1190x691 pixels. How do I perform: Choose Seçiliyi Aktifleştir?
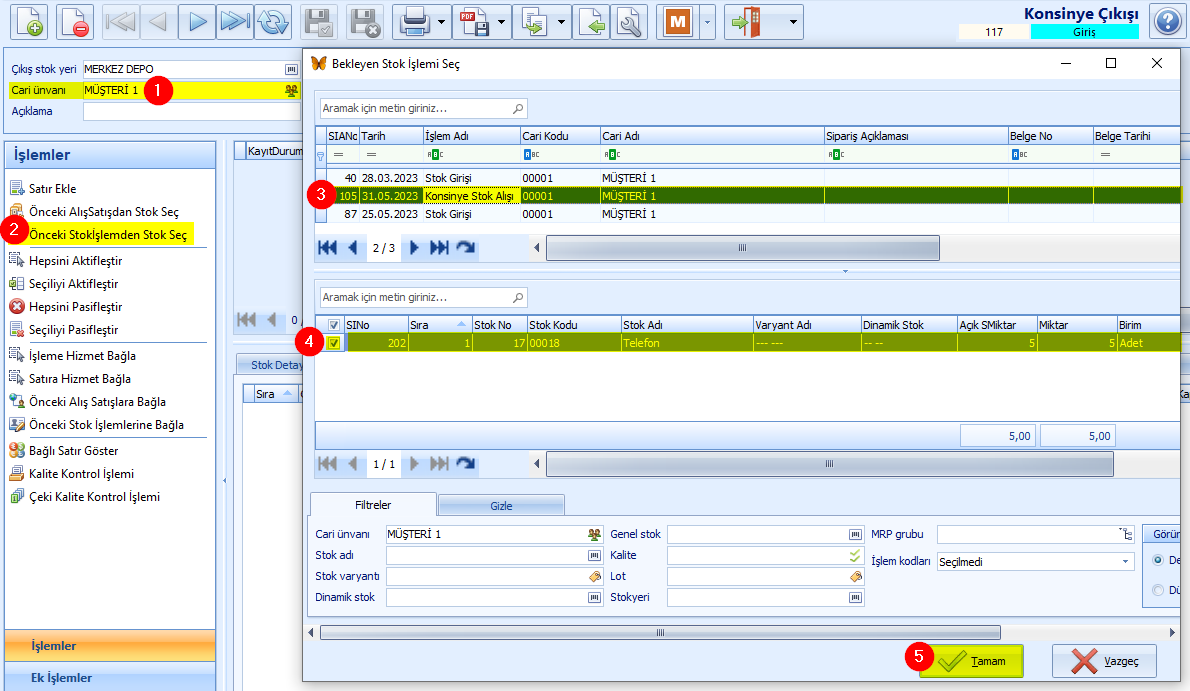click(x=74, y=283)
